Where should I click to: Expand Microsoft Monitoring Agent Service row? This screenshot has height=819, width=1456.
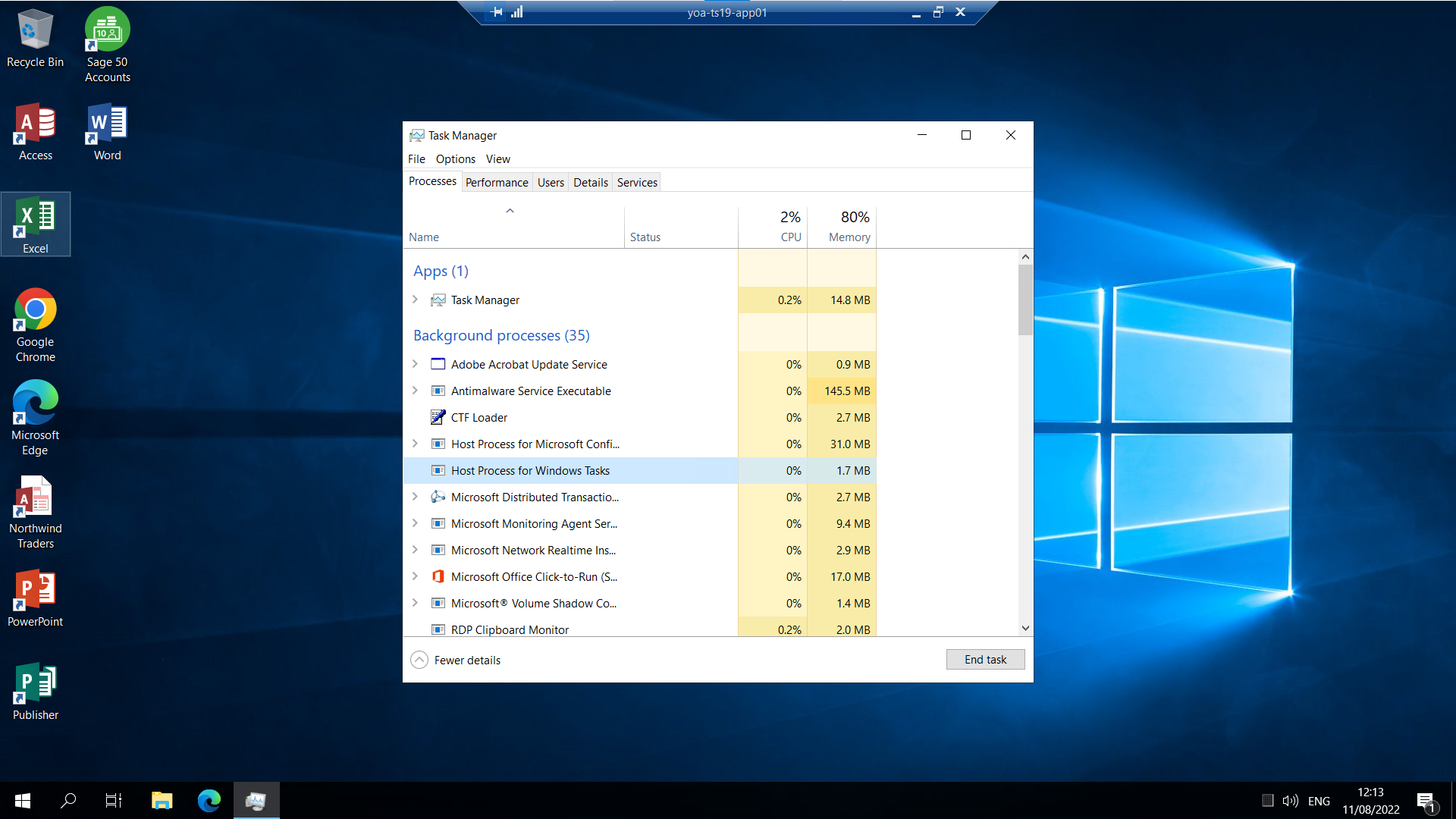[415, 523]
